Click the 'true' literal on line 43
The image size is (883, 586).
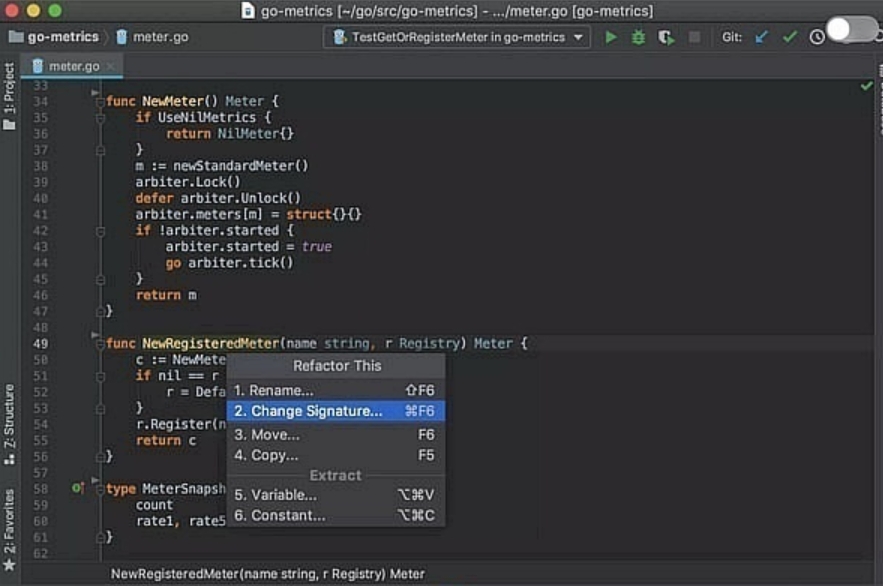click(316, 247)
